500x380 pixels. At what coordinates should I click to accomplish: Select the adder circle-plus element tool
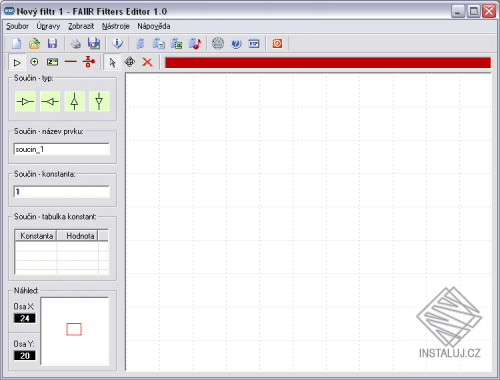(x=34, y=62)
